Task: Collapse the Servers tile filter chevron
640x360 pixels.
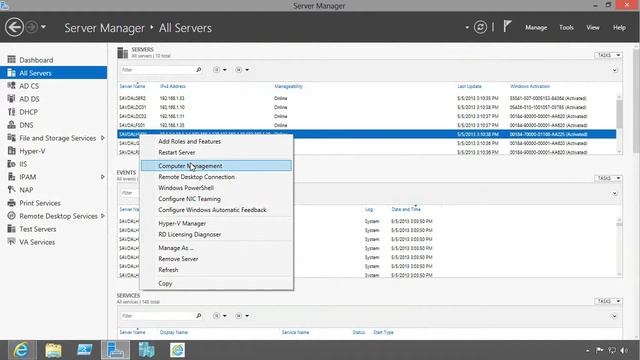Action: click(x=614, y=70)
